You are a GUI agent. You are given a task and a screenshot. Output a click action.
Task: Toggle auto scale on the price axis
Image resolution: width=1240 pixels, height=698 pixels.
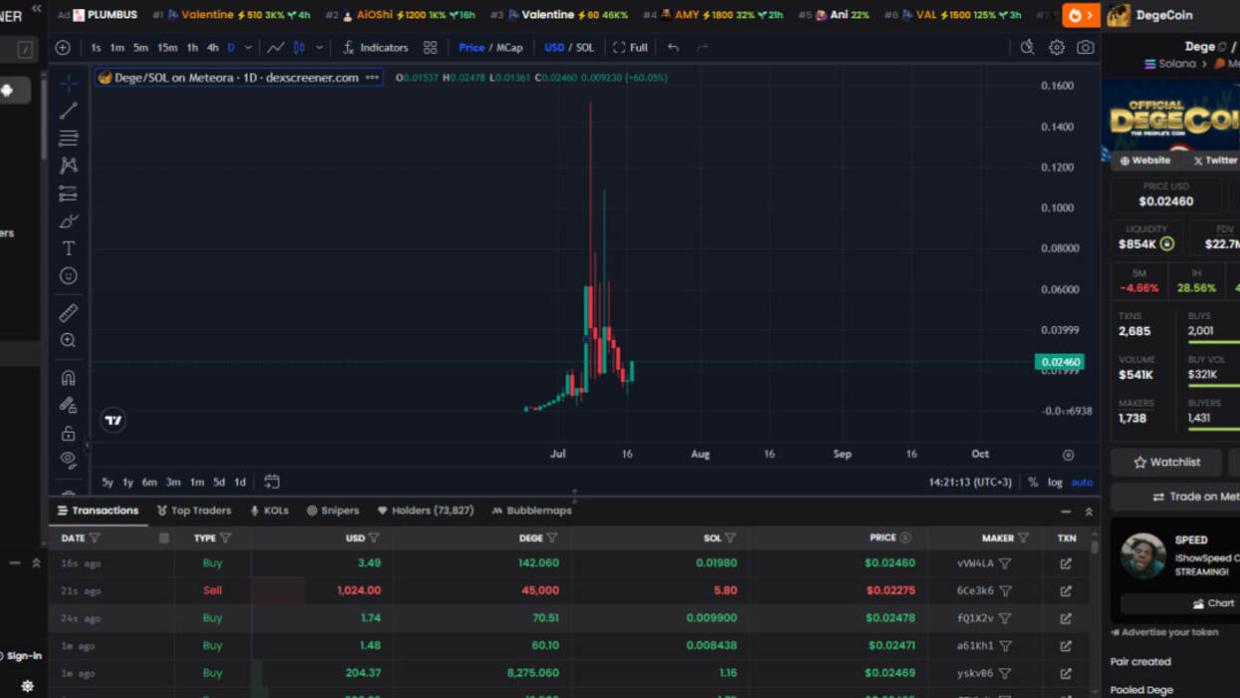(1082, 482)
